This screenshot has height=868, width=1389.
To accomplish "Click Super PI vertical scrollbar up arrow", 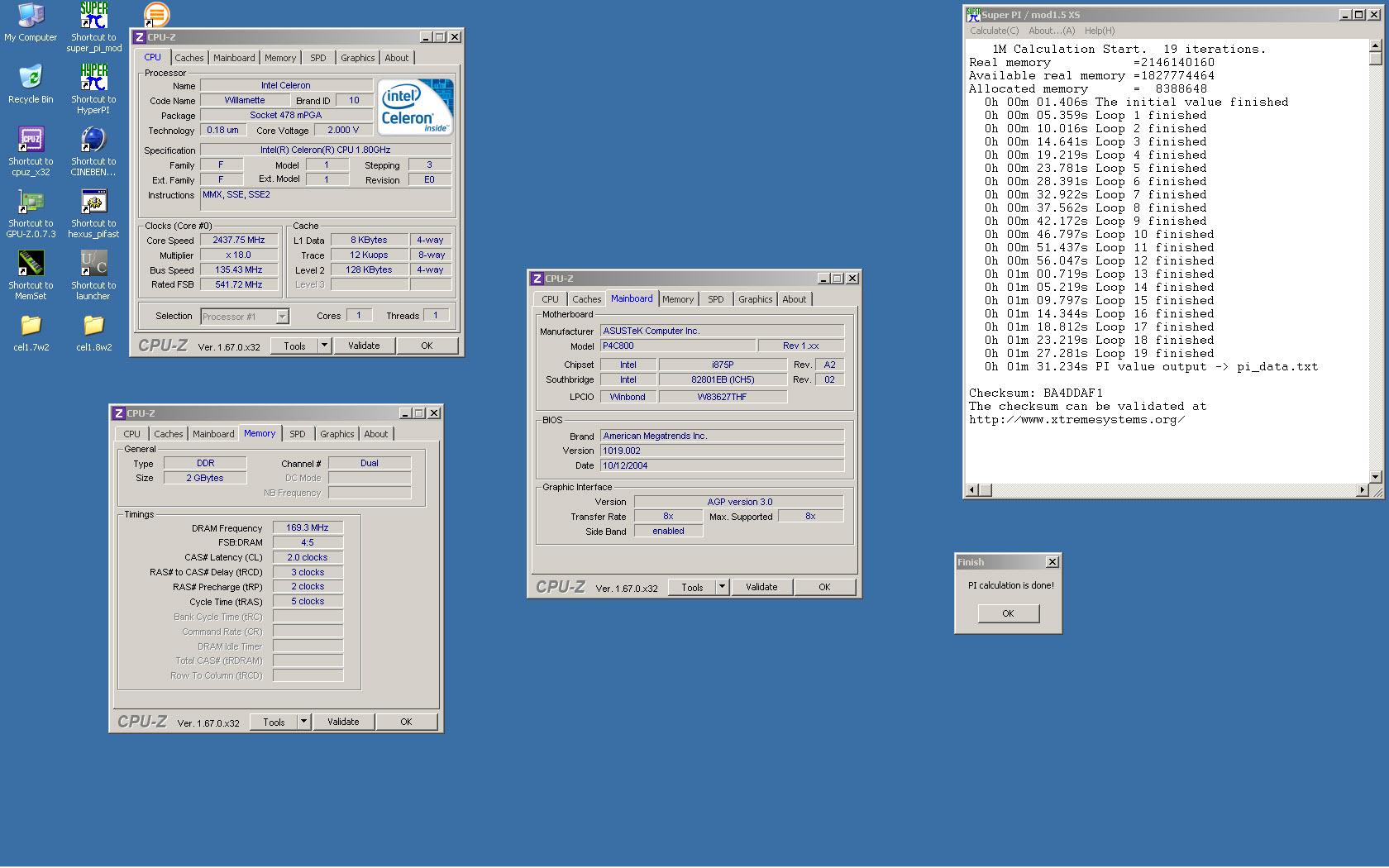I will click(1376, 46).
